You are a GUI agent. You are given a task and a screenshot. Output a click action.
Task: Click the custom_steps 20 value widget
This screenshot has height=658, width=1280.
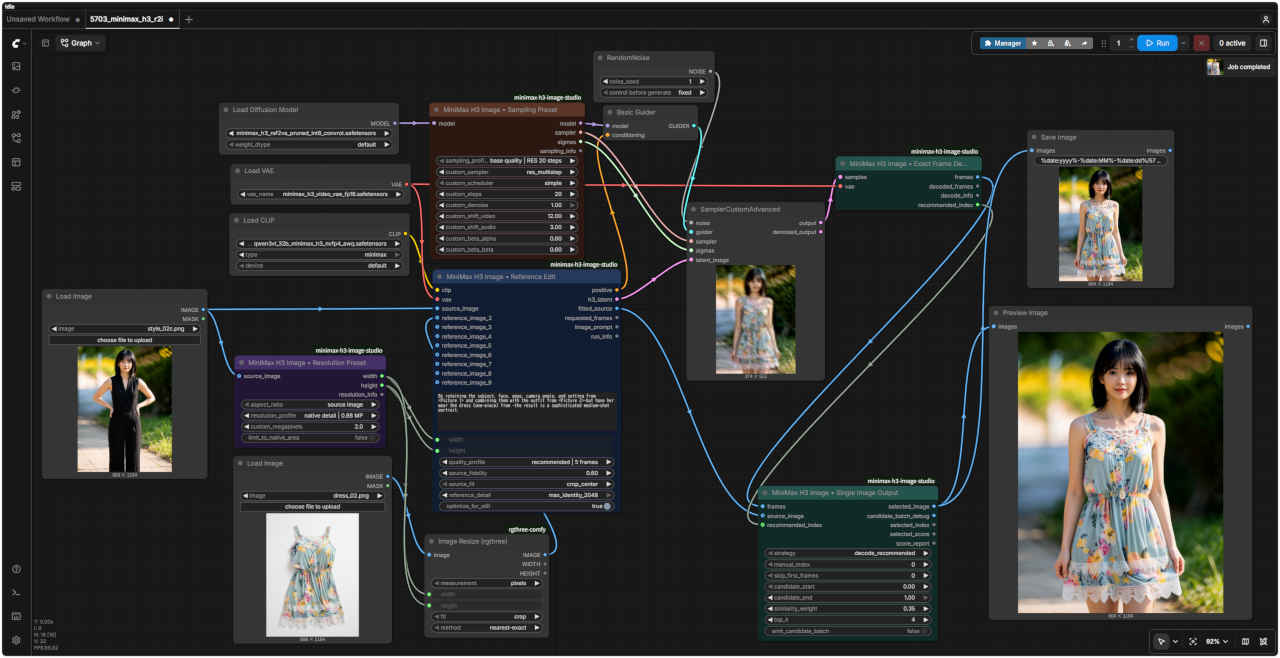click(x=508, y=194)
